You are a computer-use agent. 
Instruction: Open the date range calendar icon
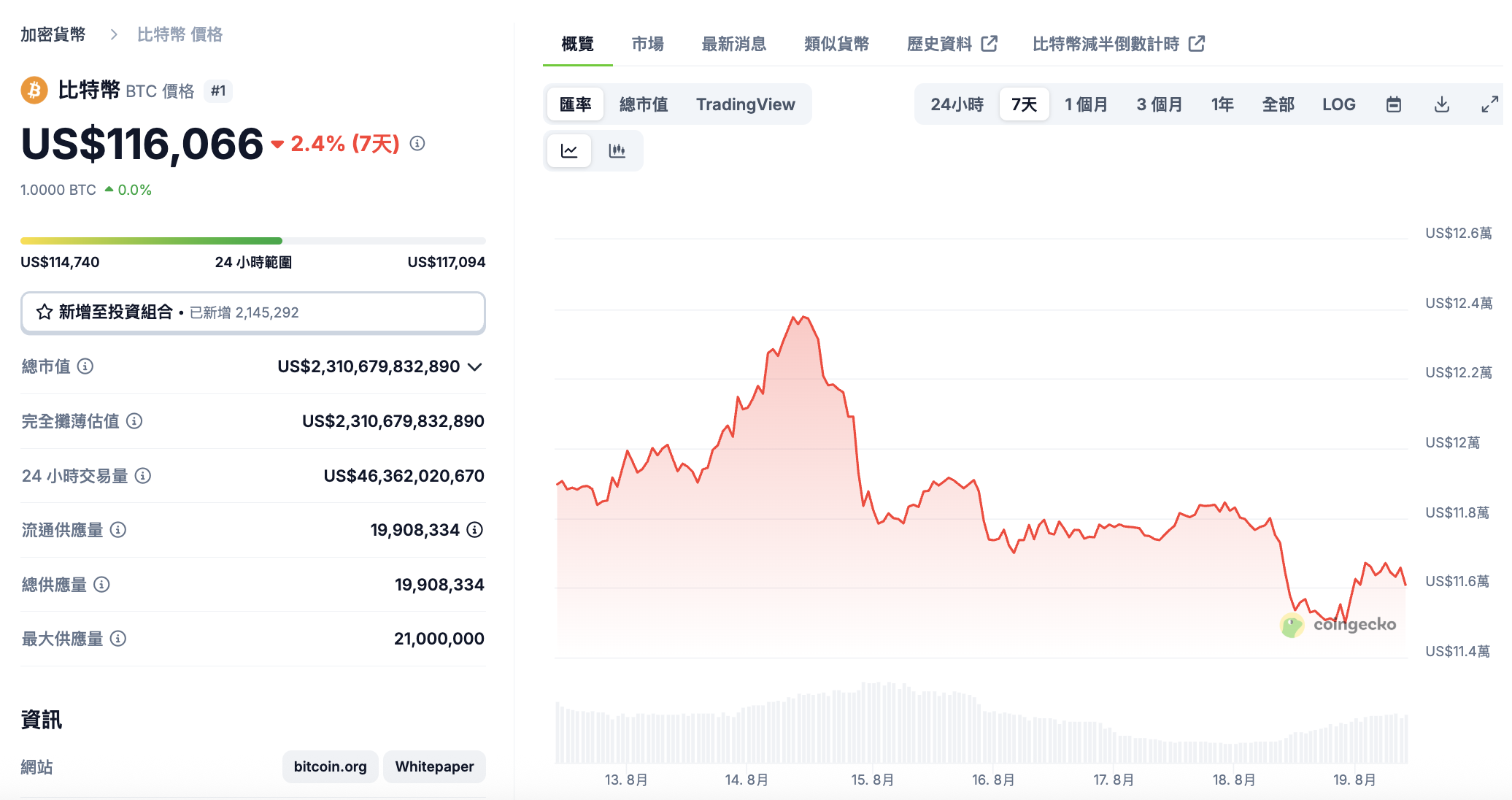(x=1393, y=104)
